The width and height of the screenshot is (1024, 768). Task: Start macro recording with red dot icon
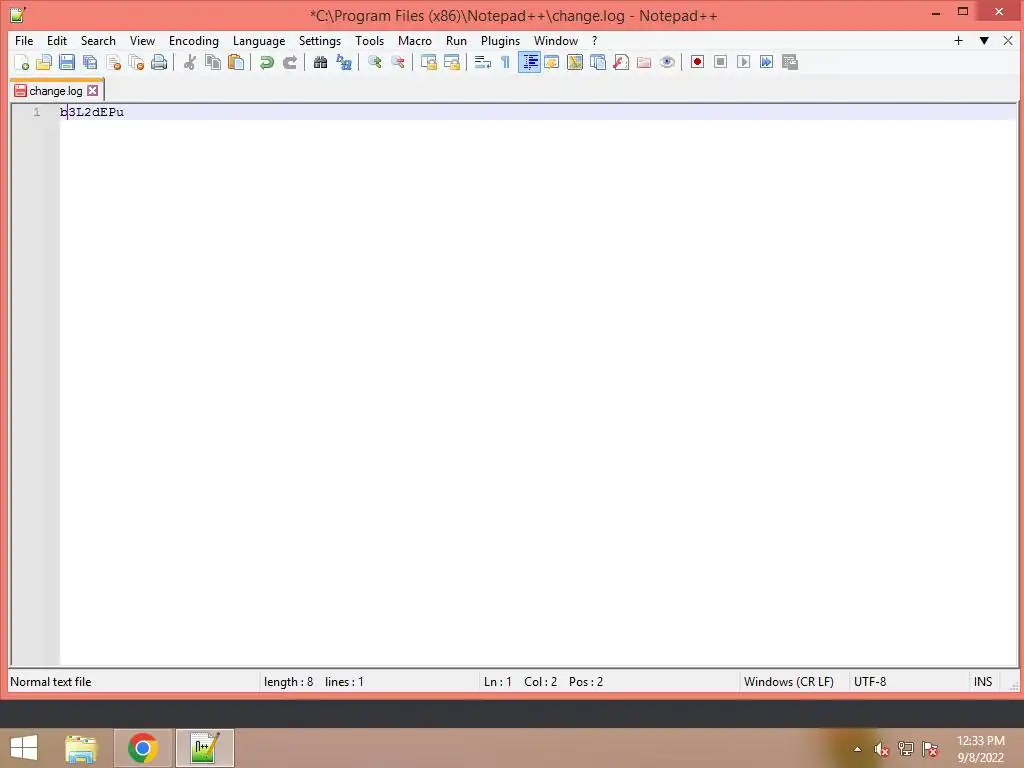[697, 62]
